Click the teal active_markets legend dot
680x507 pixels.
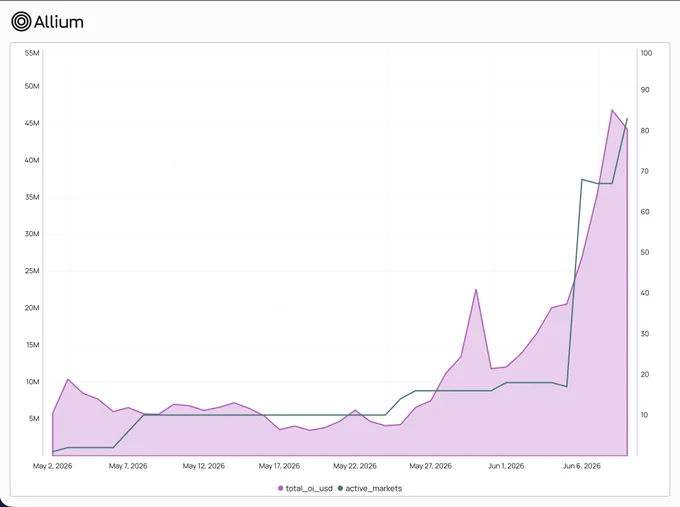[340, 488]
